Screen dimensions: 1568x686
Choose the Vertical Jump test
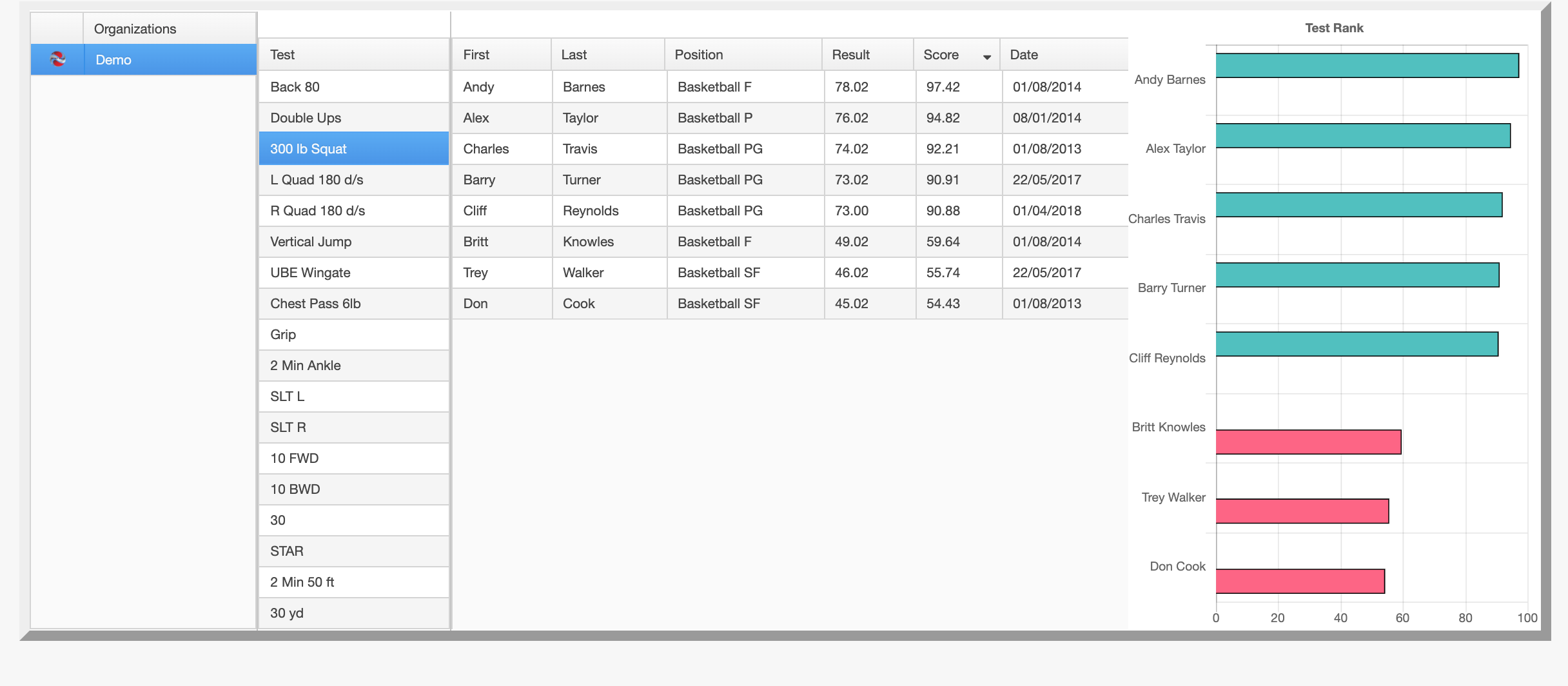coord(353,242)
